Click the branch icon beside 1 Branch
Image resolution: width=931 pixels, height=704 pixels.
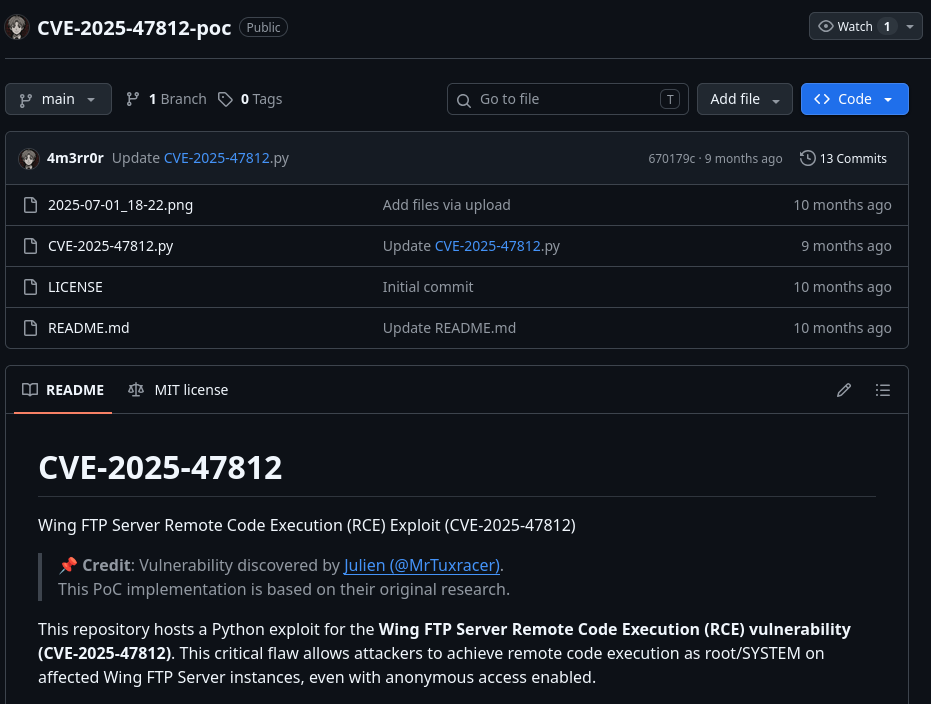click(x=133, y=99)
